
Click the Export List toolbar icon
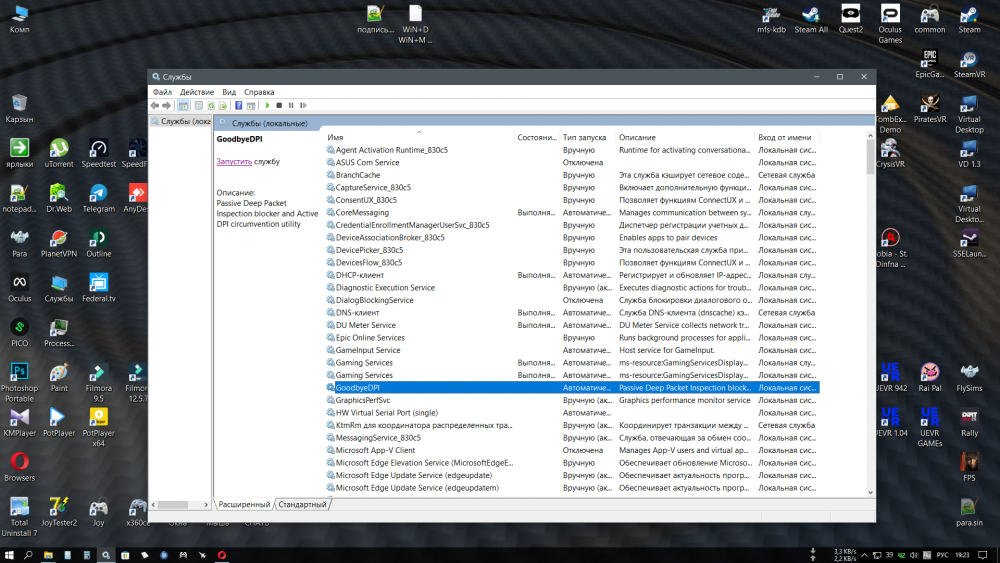[224, 105]
